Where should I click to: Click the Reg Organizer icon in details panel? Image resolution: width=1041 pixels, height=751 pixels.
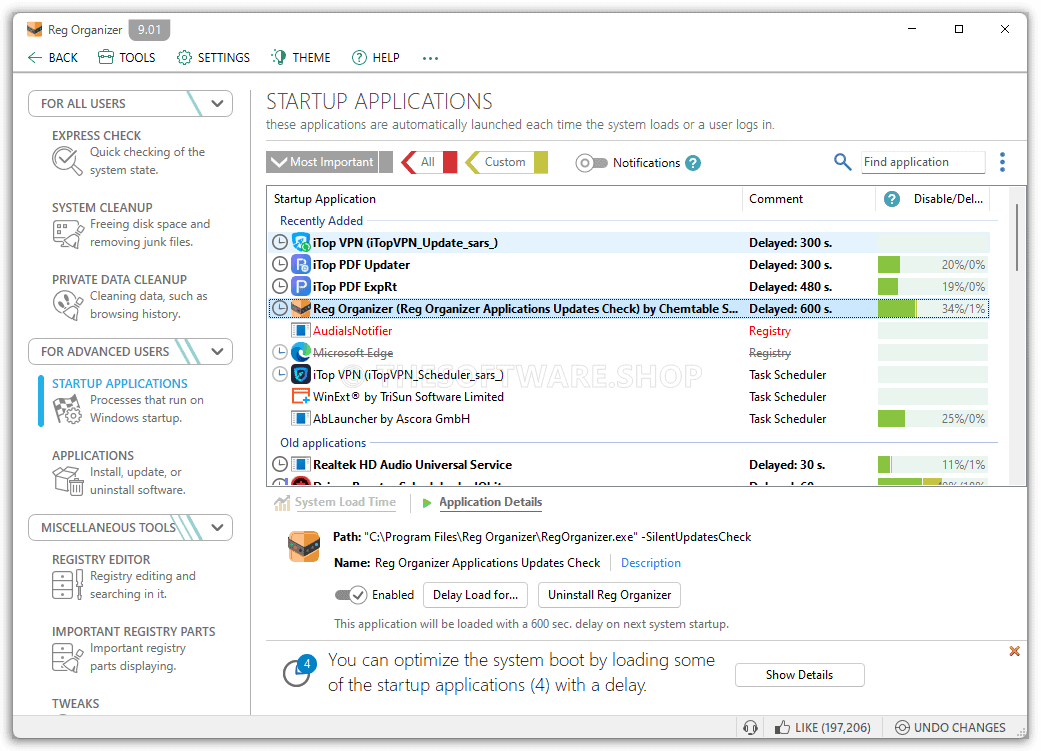[303, 547]
